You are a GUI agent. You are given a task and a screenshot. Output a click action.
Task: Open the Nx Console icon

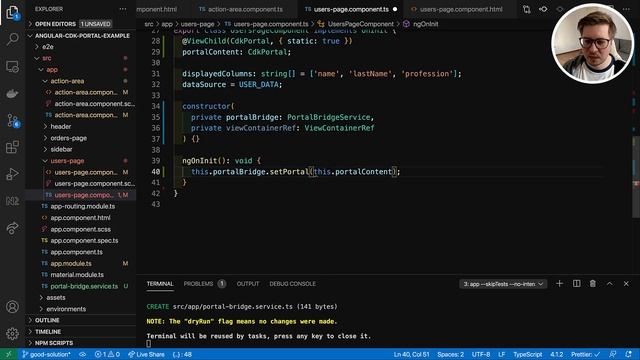coord(12,201)
